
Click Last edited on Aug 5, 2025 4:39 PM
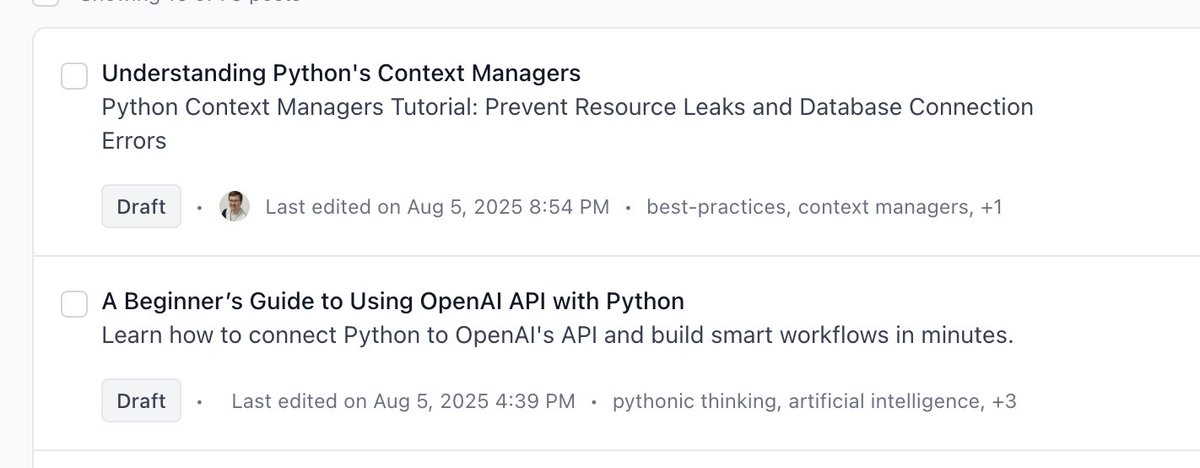click(x=403, y=401)
